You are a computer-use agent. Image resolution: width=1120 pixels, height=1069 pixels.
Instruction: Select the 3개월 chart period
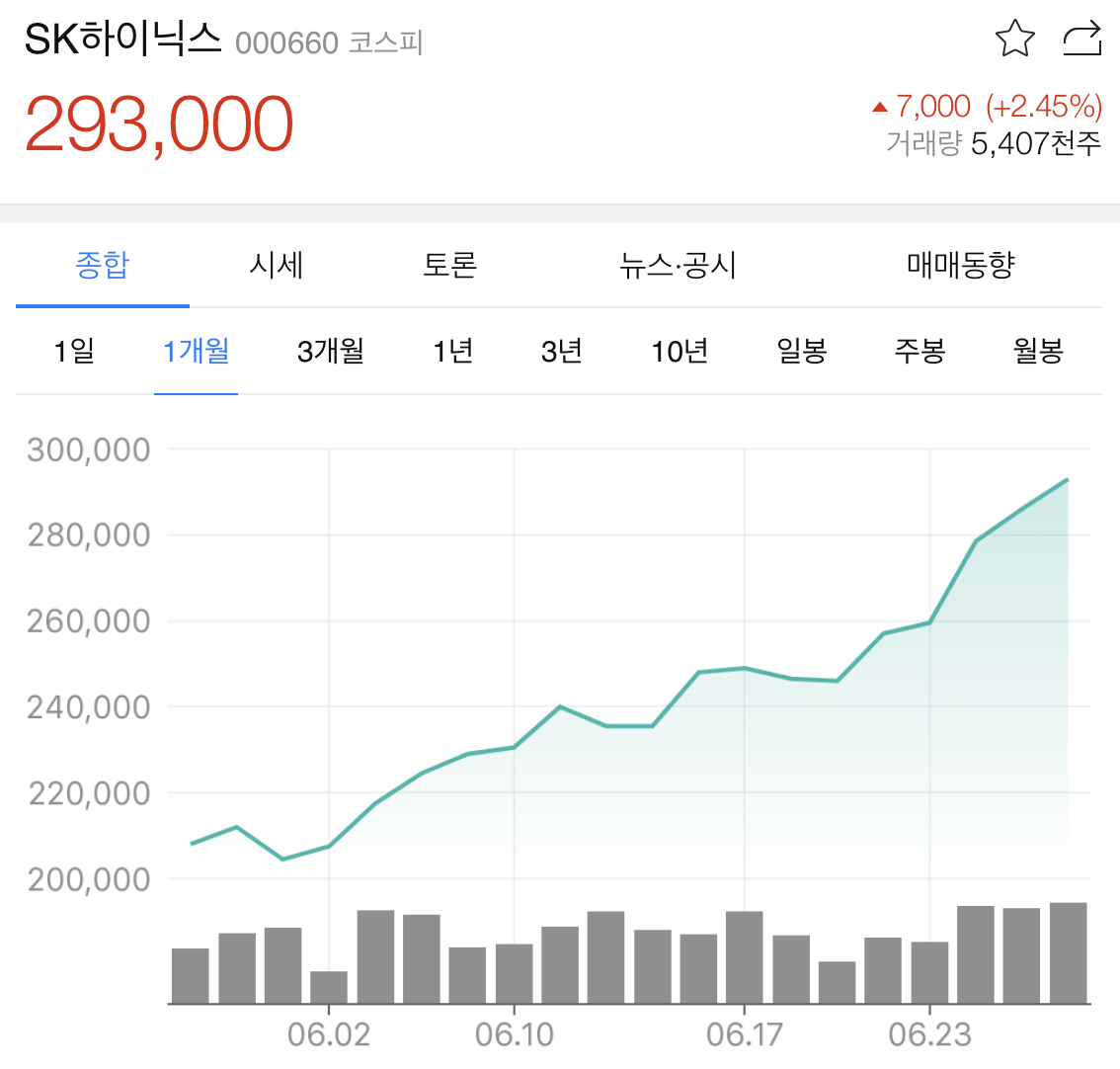coord(331,351)
